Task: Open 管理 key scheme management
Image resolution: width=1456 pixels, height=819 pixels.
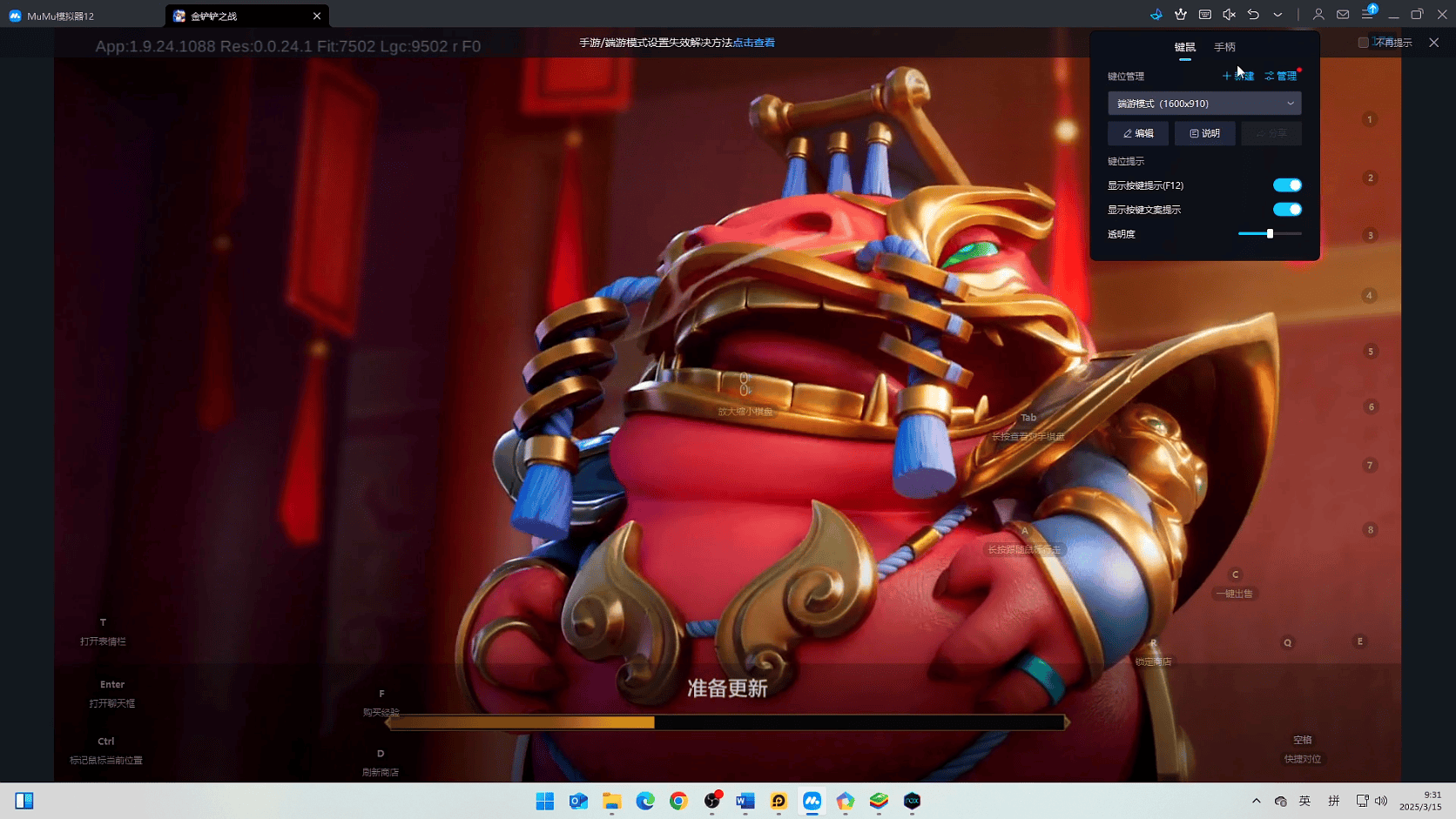Action: coord(1281,76)
